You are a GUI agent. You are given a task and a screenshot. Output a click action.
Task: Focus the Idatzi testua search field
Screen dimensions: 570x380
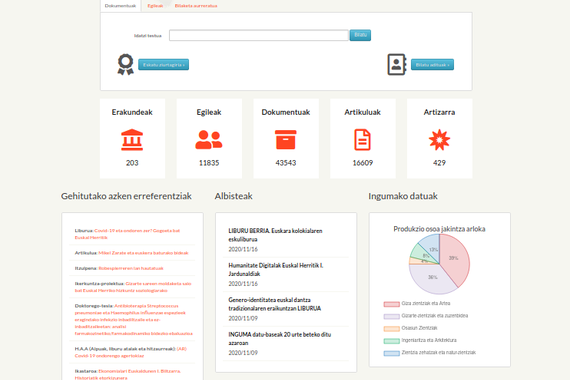(x=258, y=35)
